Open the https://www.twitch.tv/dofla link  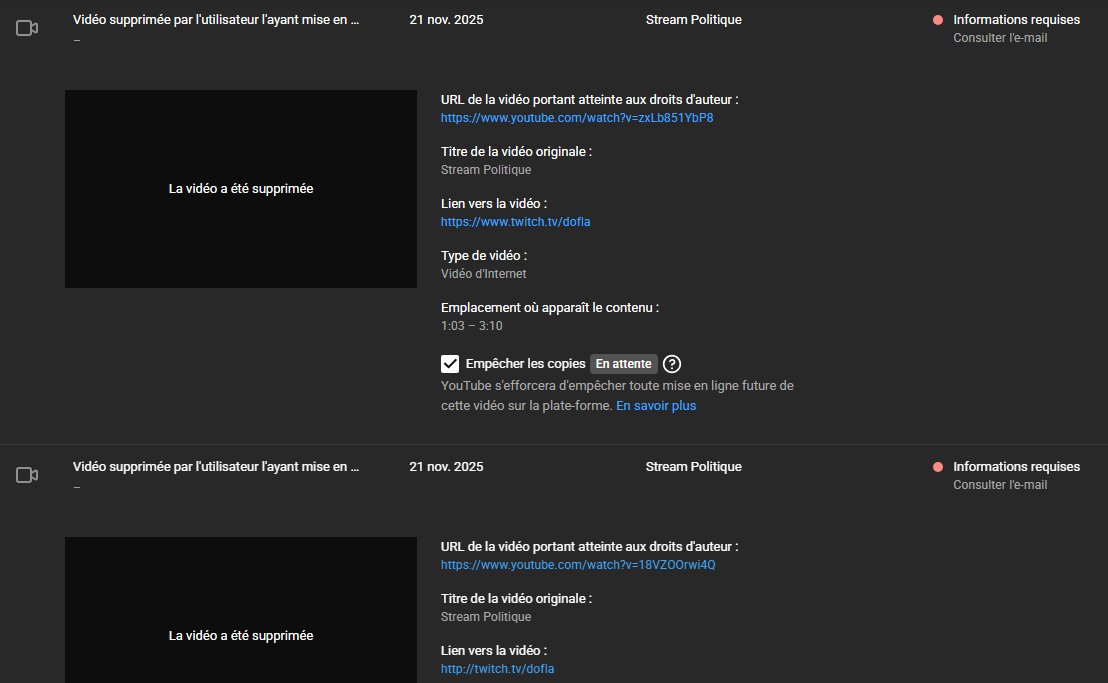click(515, 222)
